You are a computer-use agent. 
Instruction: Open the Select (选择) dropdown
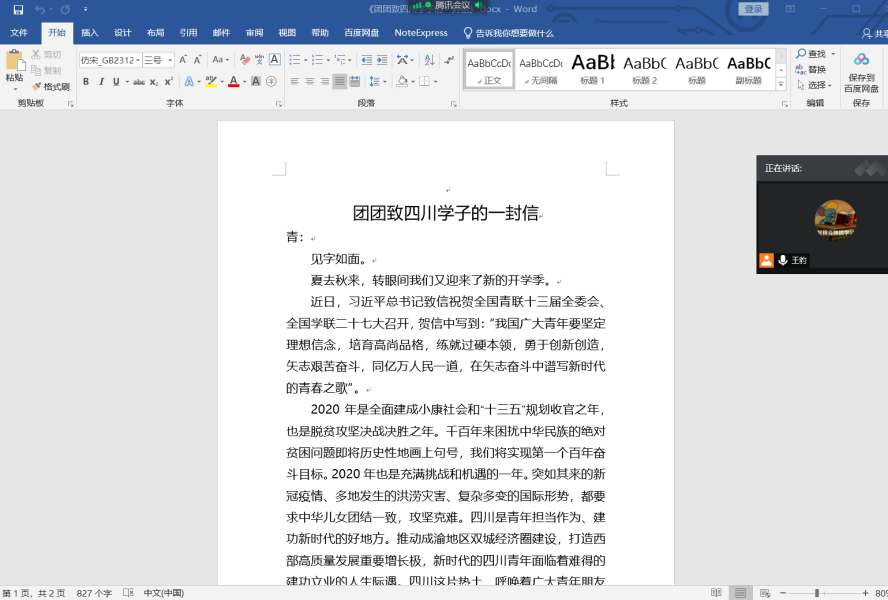point(814,85)
